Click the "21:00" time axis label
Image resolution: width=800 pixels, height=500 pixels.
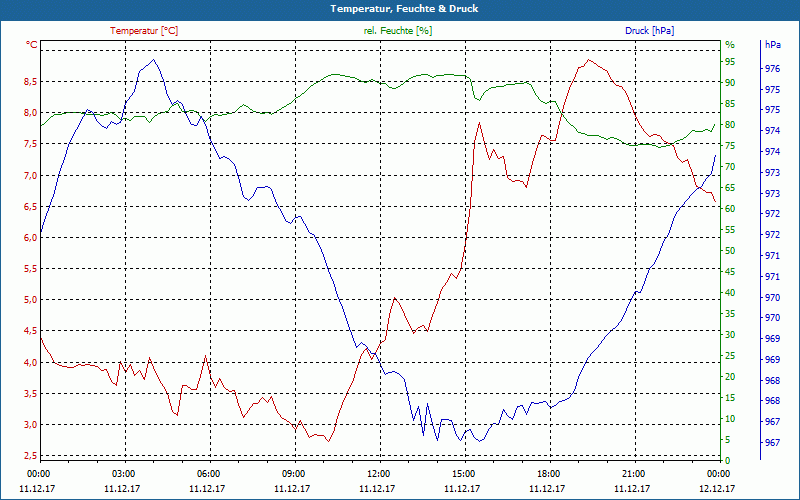[x=635, y=474]
